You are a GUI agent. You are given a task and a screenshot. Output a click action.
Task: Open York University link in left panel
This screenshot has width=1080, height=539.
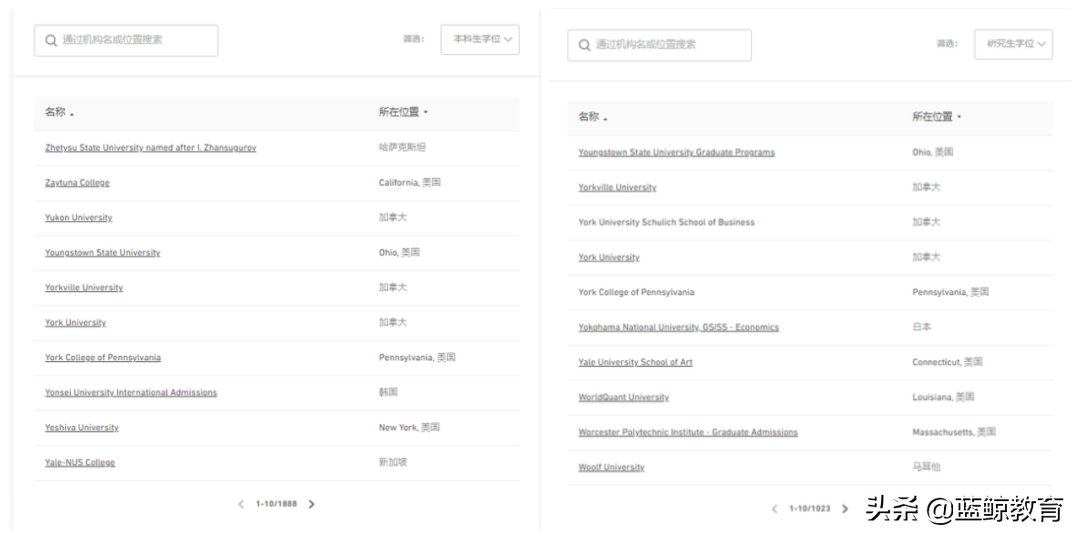(x=75, y=323)
